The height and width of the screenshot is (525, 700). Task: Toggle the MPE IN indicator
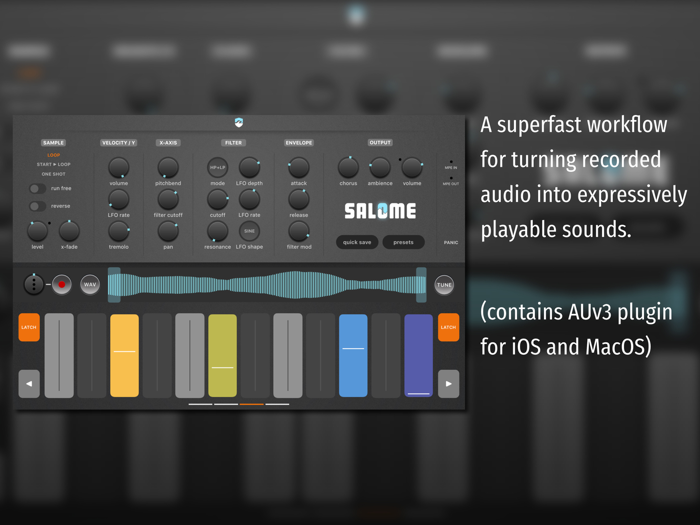451,165
